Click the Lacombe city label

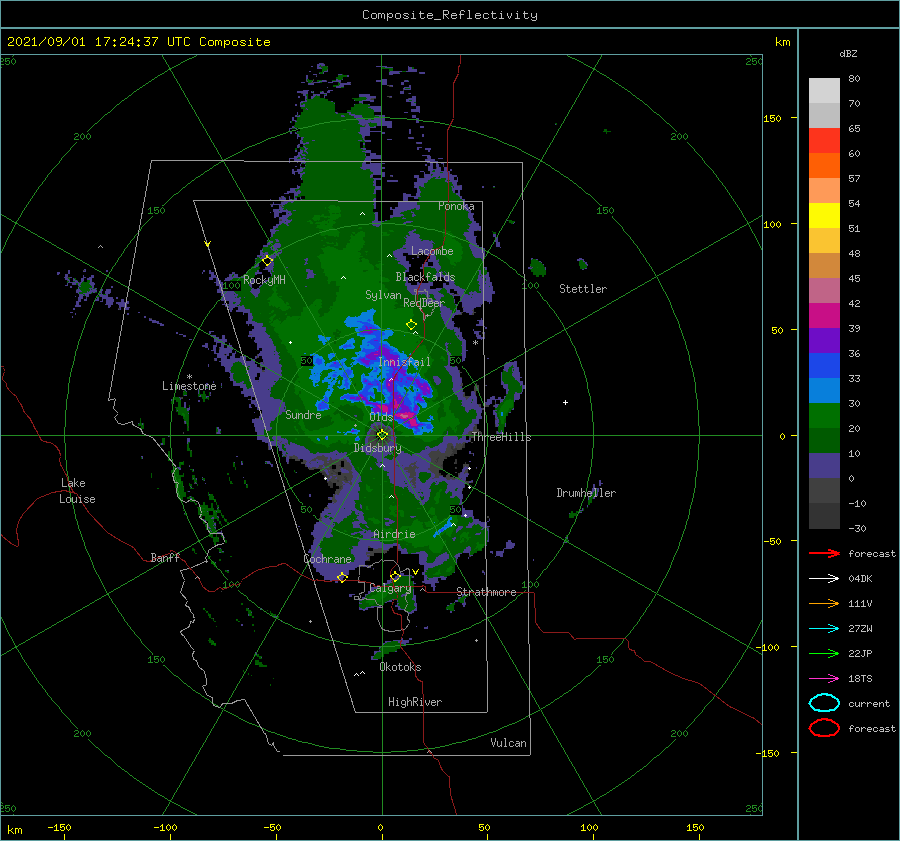tap(432, 251)
